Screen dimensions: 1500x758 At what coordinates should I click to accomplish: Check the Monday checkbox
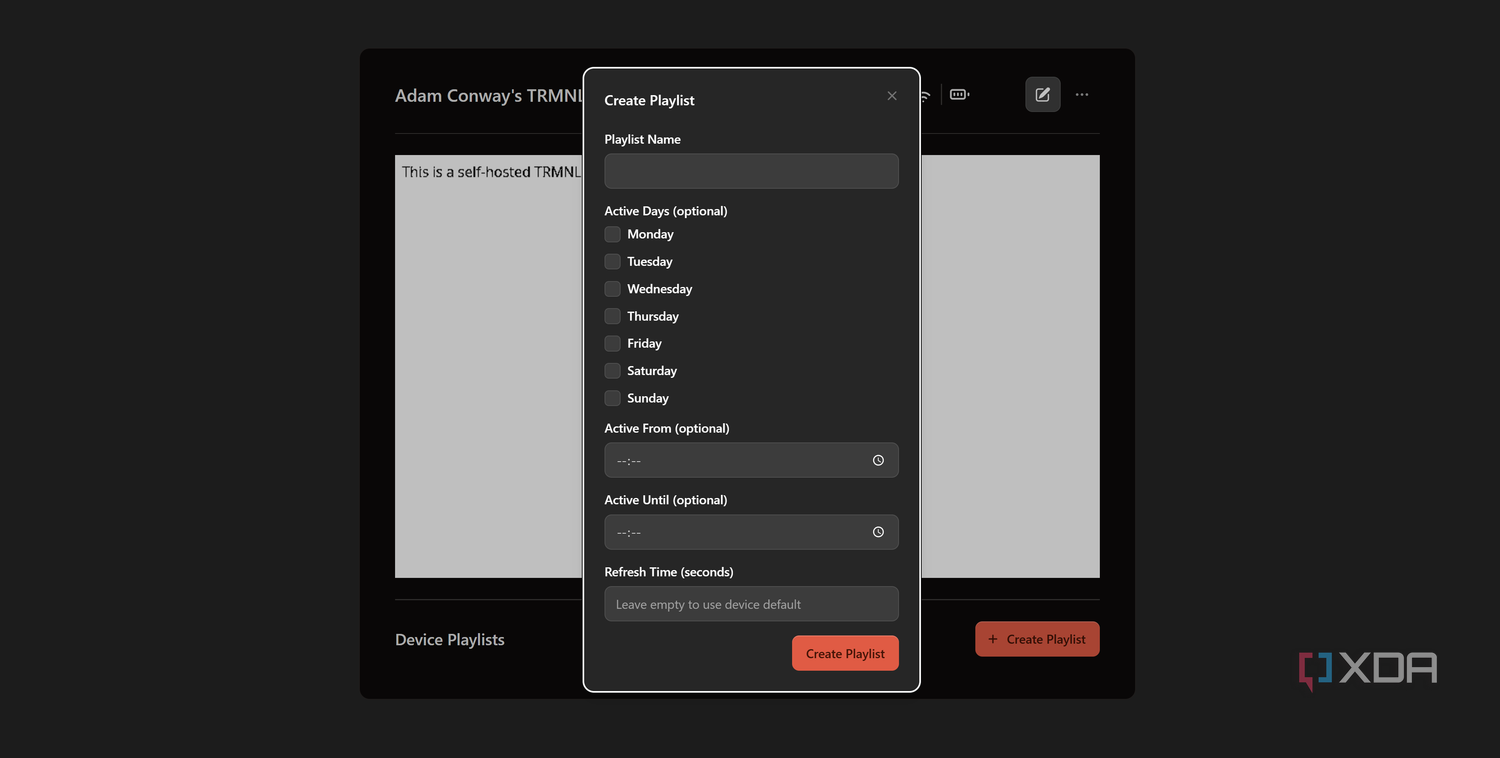pyautogui.click(x=613, y=234)
